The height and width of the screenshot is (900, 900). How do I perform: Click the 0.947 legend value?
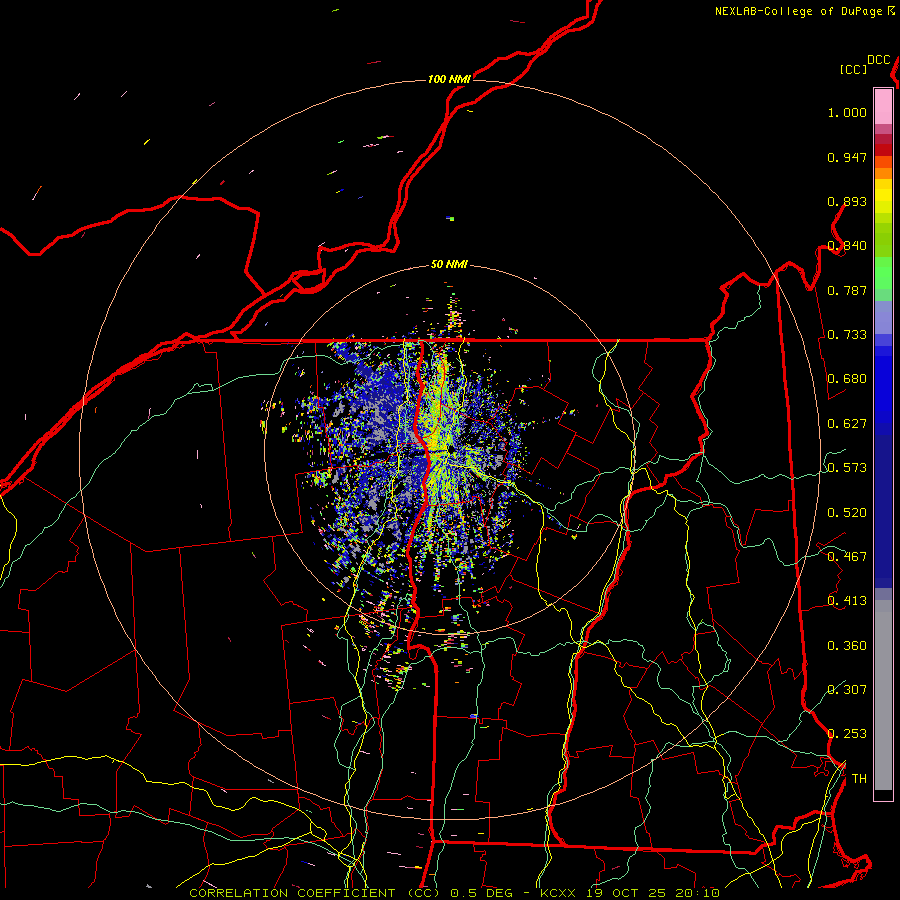847,157
